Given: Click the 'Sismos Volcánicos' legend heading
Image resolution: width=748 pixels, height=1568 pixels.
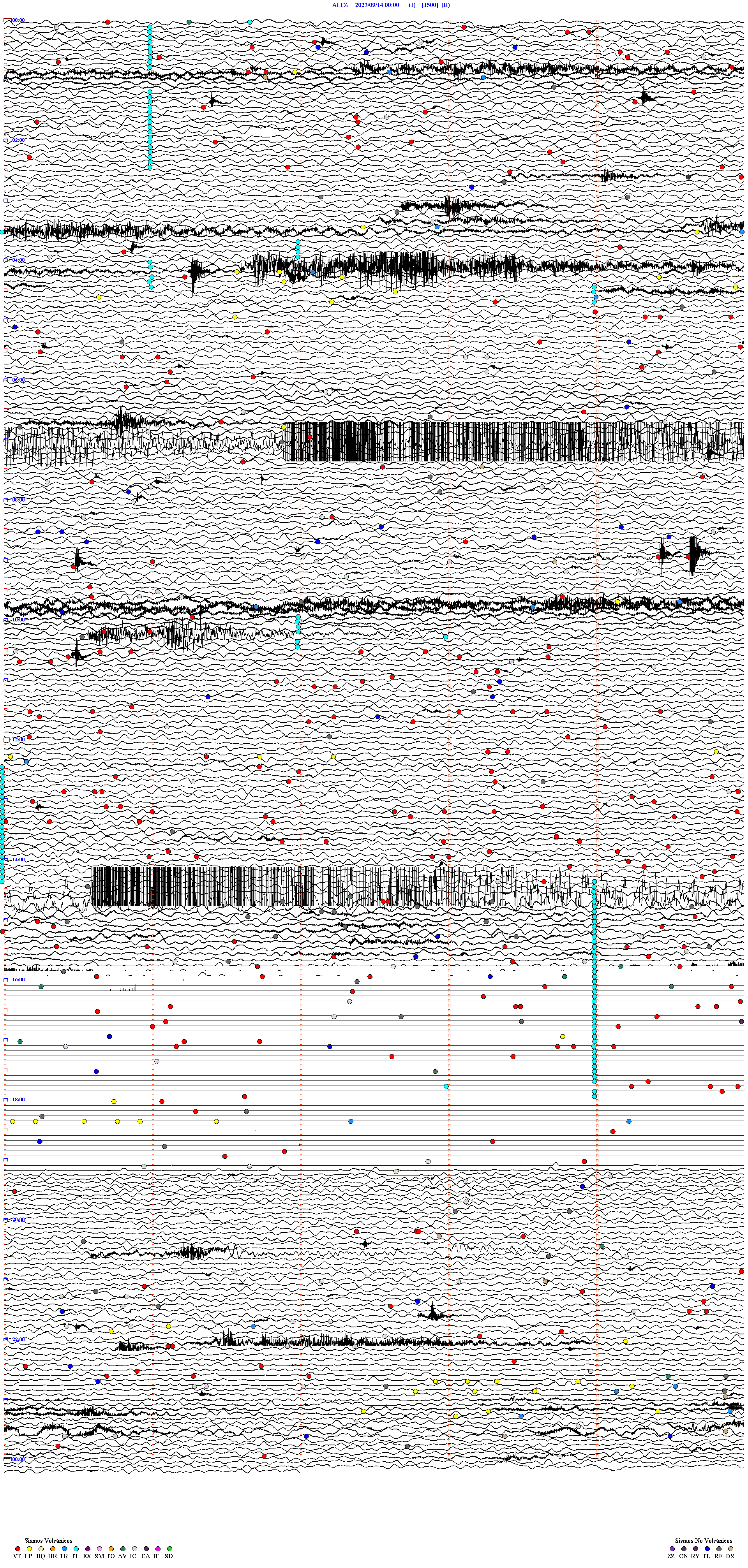Looking at the screenshot, I should [48, 1541].
